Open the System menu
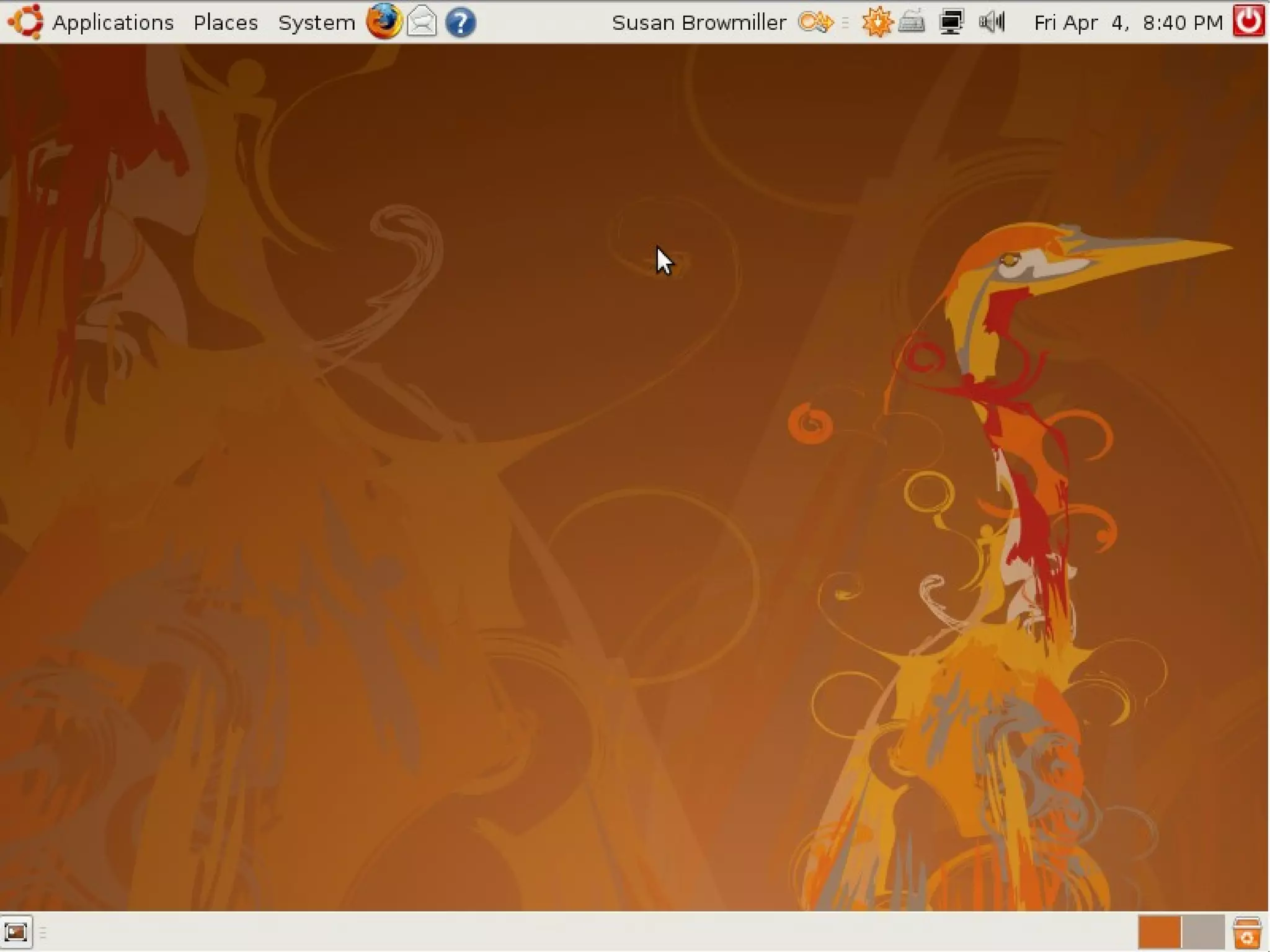 (316, 22)
